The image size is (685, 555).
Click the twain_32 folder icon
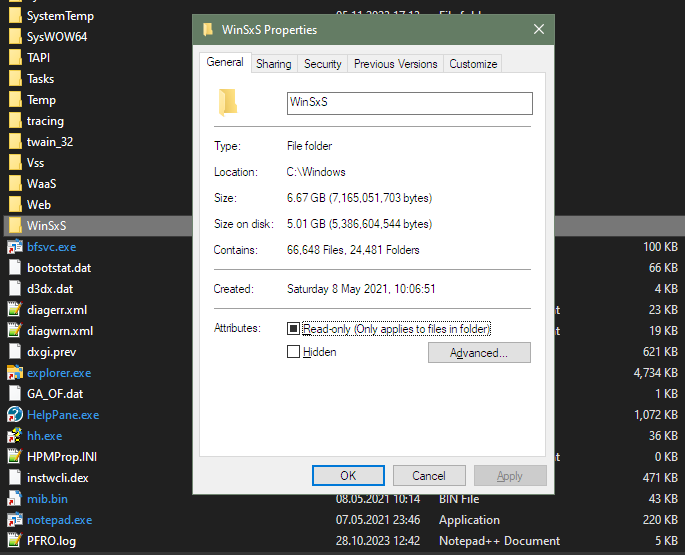[x=15, y=142]
